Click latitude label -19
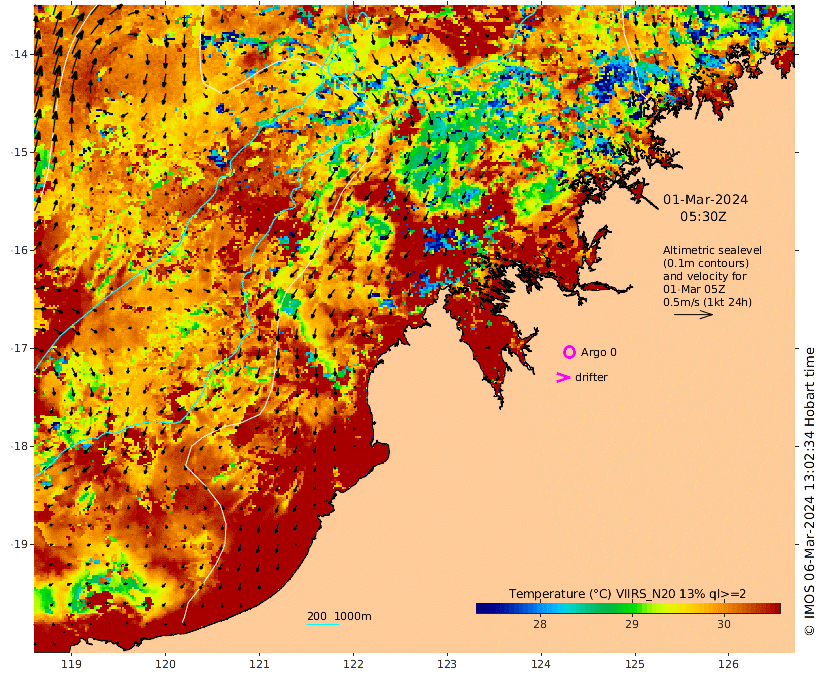The height and width of the screenshot is (680, 820). (21, 545)
